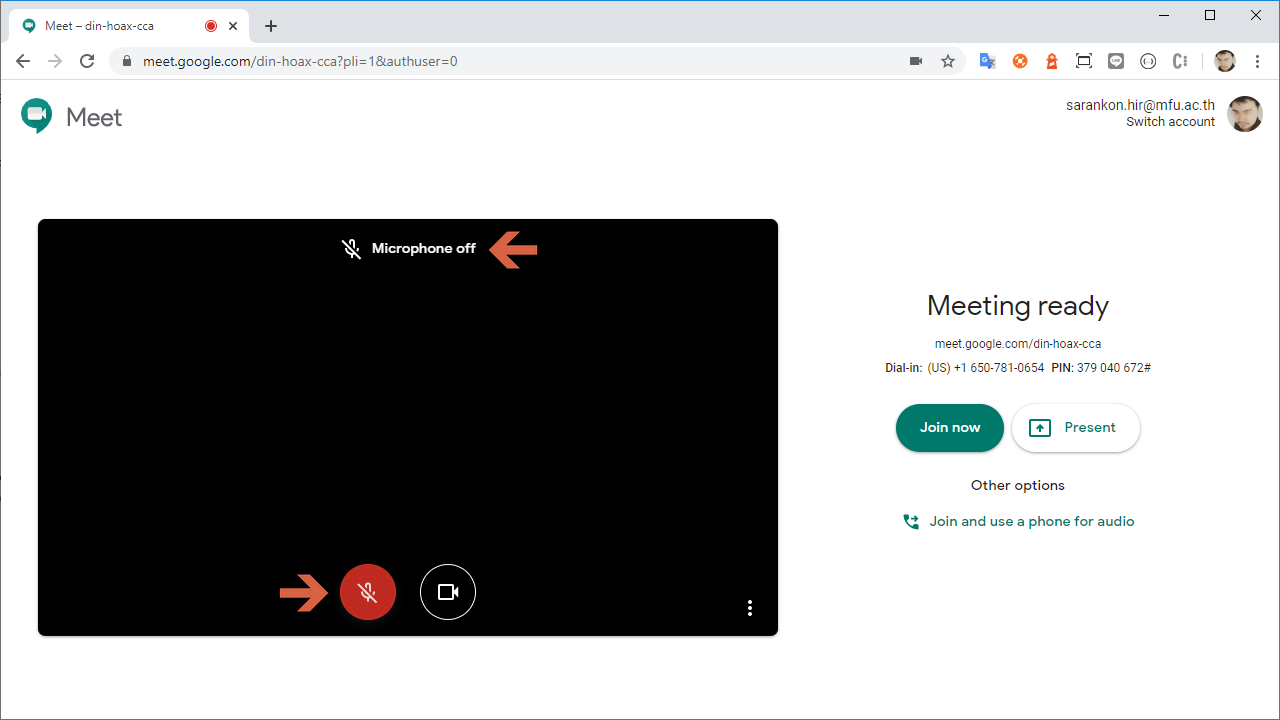The height and width of the screenshot is (720, 1280).
Task: Click the meet.google.com/din-hoax-cca meeting link text
Action: pyautogui.click(x=1018, y=343)
